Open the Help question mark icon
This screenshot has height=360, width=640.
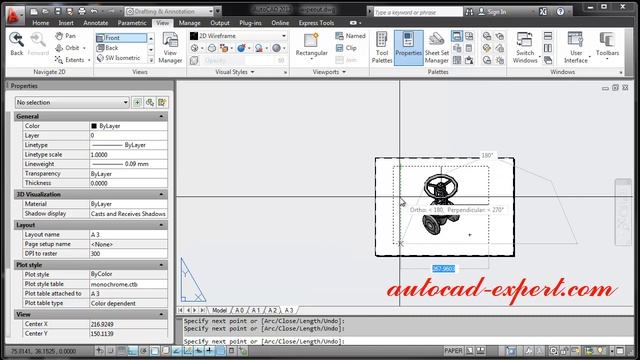[x=560, y=12]
